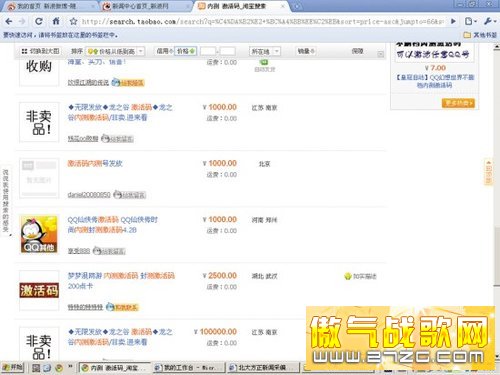The height and width of the screenshot is (375, 500).
Task: Open the location 所在地 dropdown
Action: tap(265, 51)
